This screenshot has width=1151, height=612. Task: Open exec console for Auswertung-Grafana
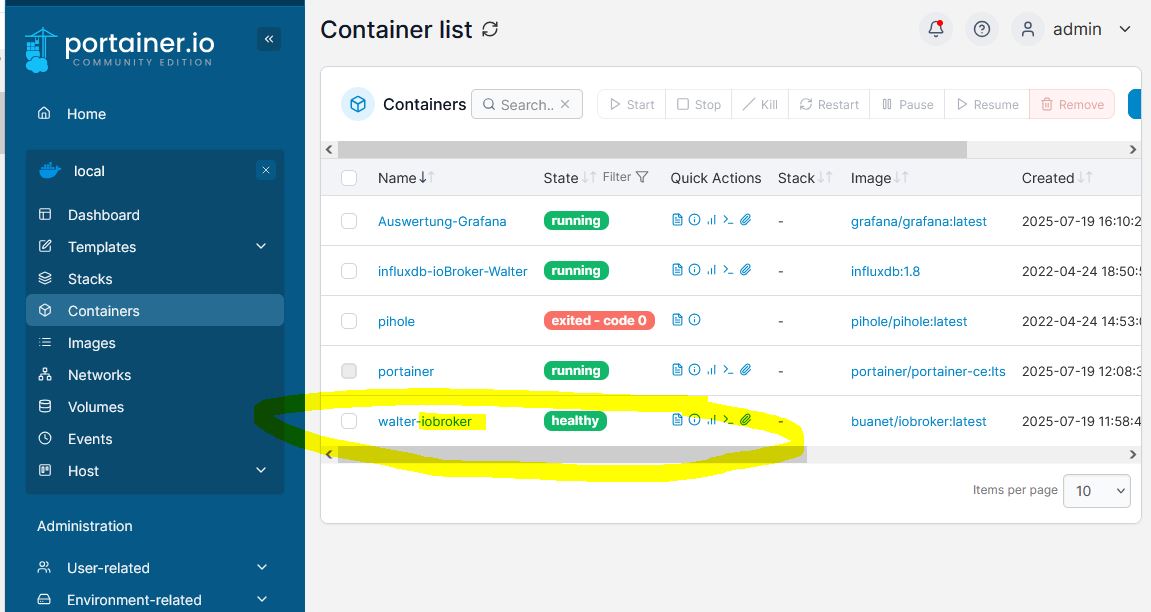click(x=728, y=219)
